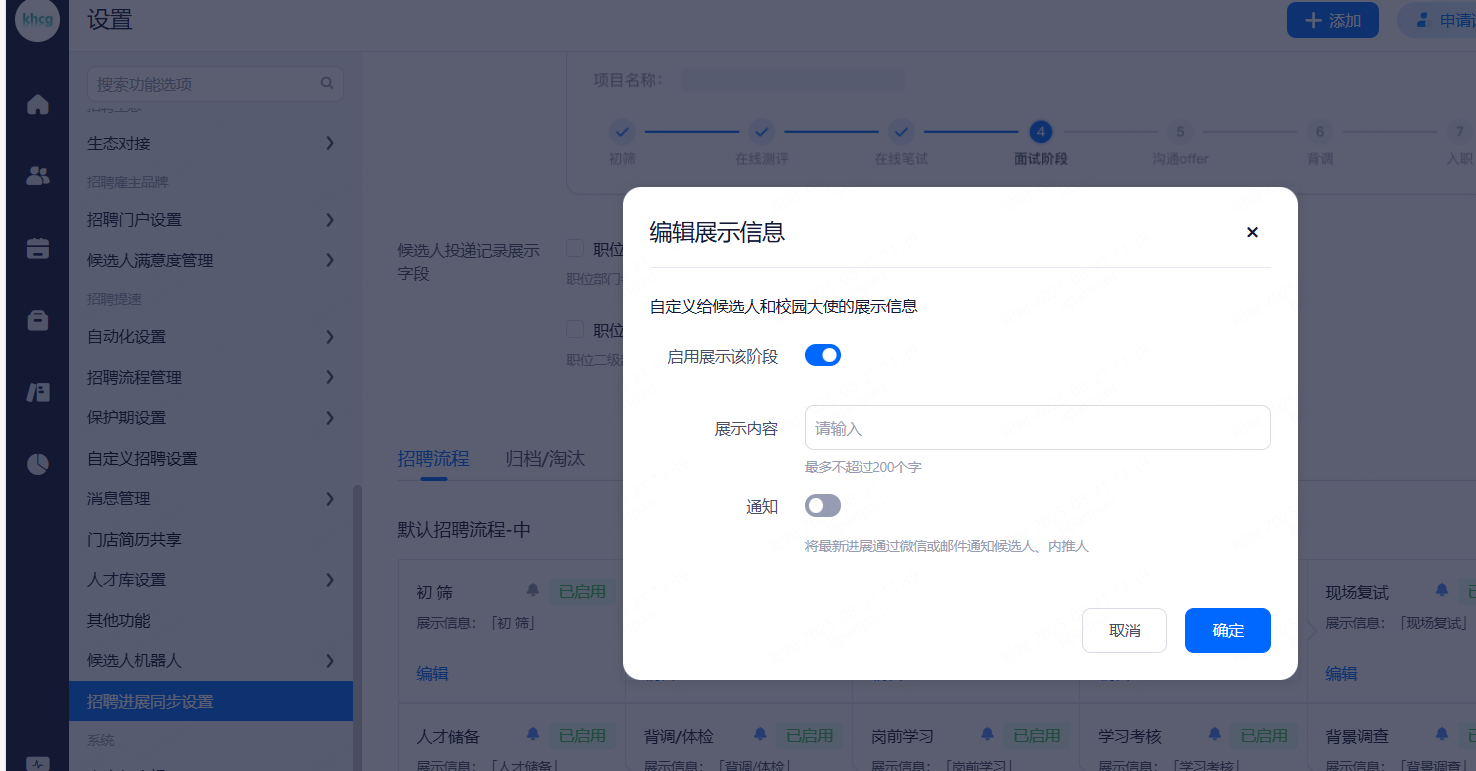Screen dimensions: 1476x771
Task: Disable the 启用展示该阶段 switch
Action: pyautogui.click(x=822, y=355)
